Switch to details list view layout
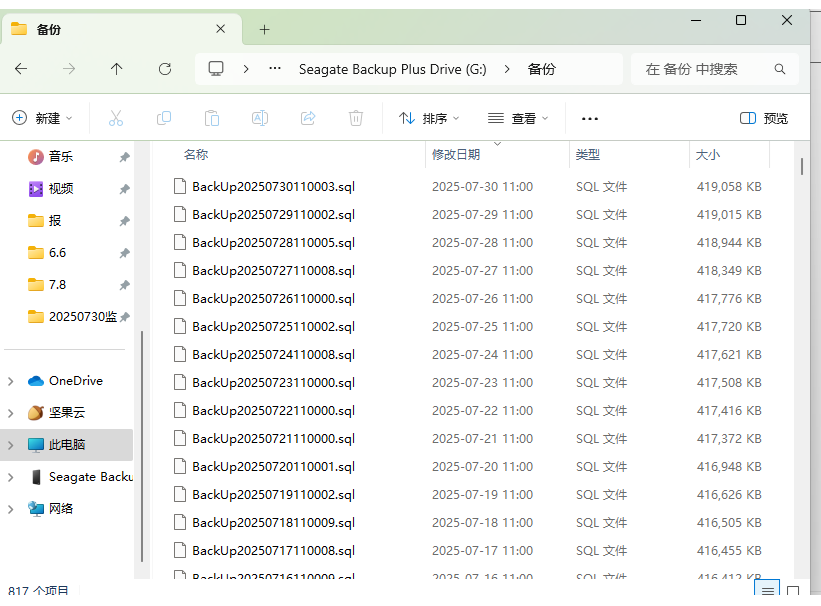 point(767,591)
